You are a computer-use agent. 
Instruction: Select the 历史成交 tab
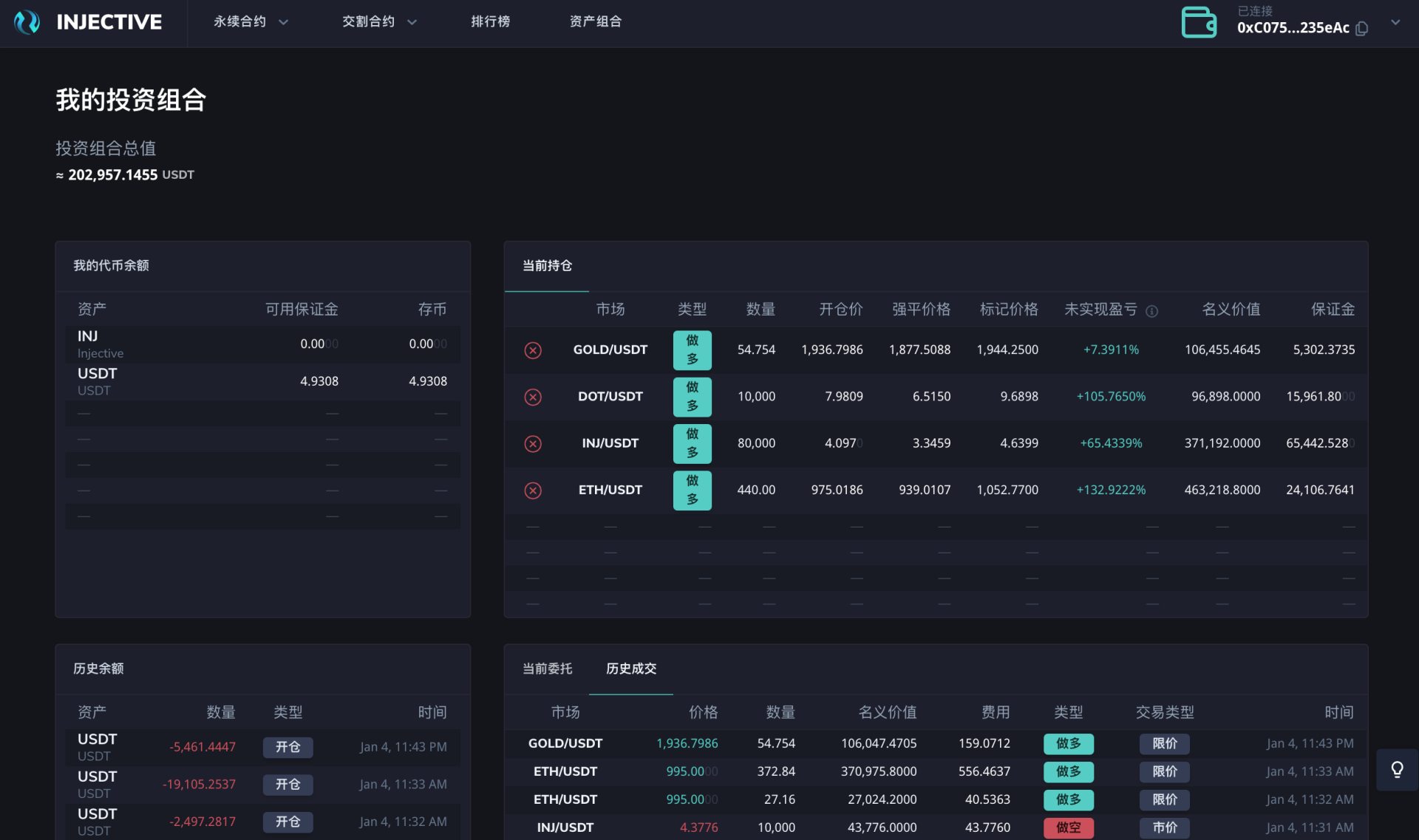click(x=631, y=669)
